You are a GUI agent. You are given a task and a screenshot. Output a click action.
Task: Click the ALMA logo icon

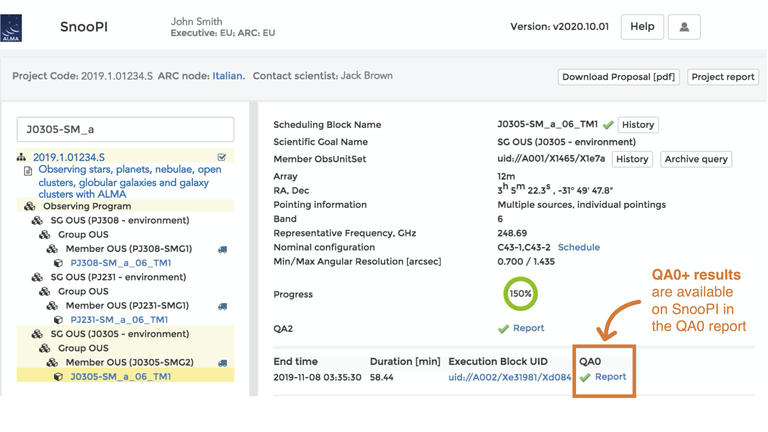(11, 28)
